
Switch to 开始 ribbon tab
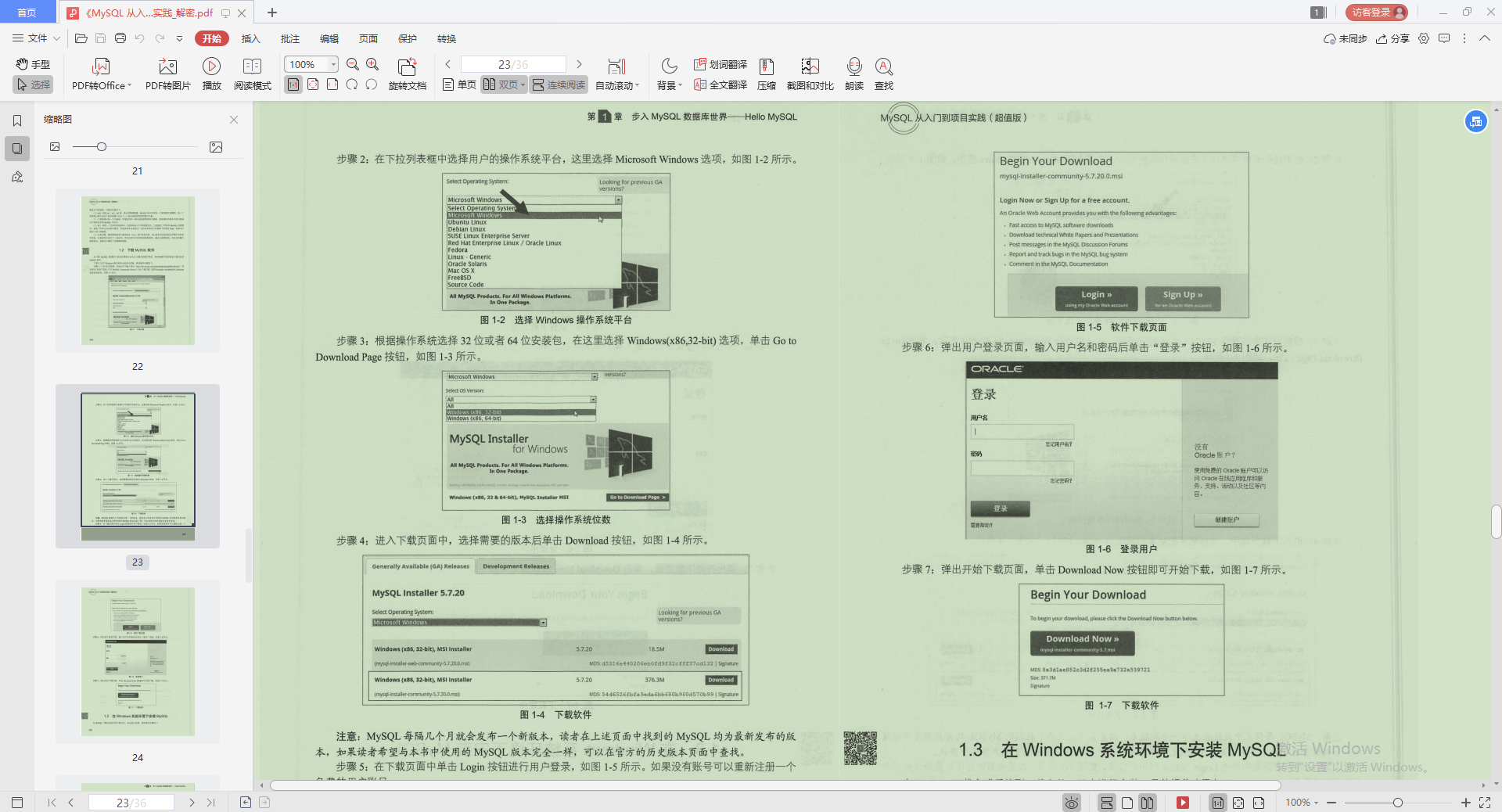point(211,38)
